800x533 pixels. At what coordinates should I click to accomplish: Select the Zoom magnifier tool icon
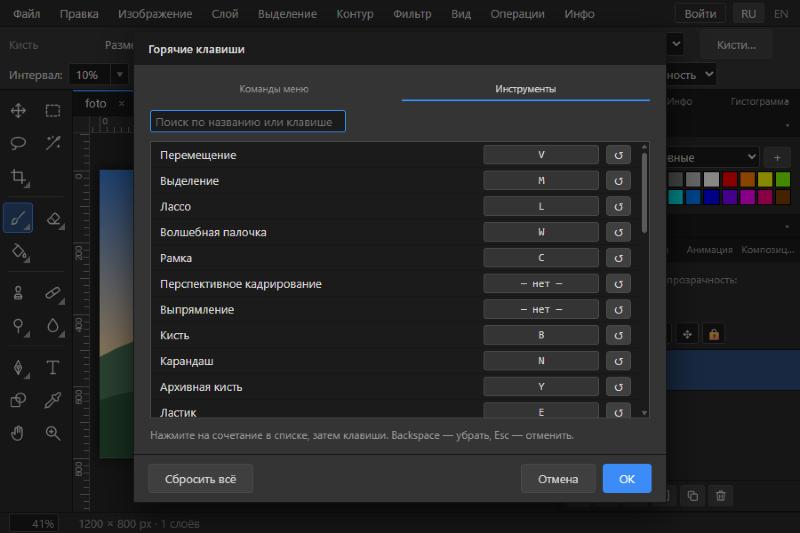(53, 433)
